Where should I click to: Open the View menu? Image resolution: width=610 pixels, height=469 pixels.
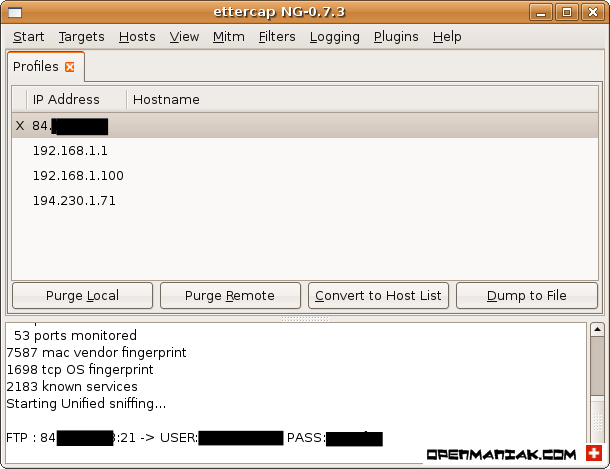[x=184, y=37]
